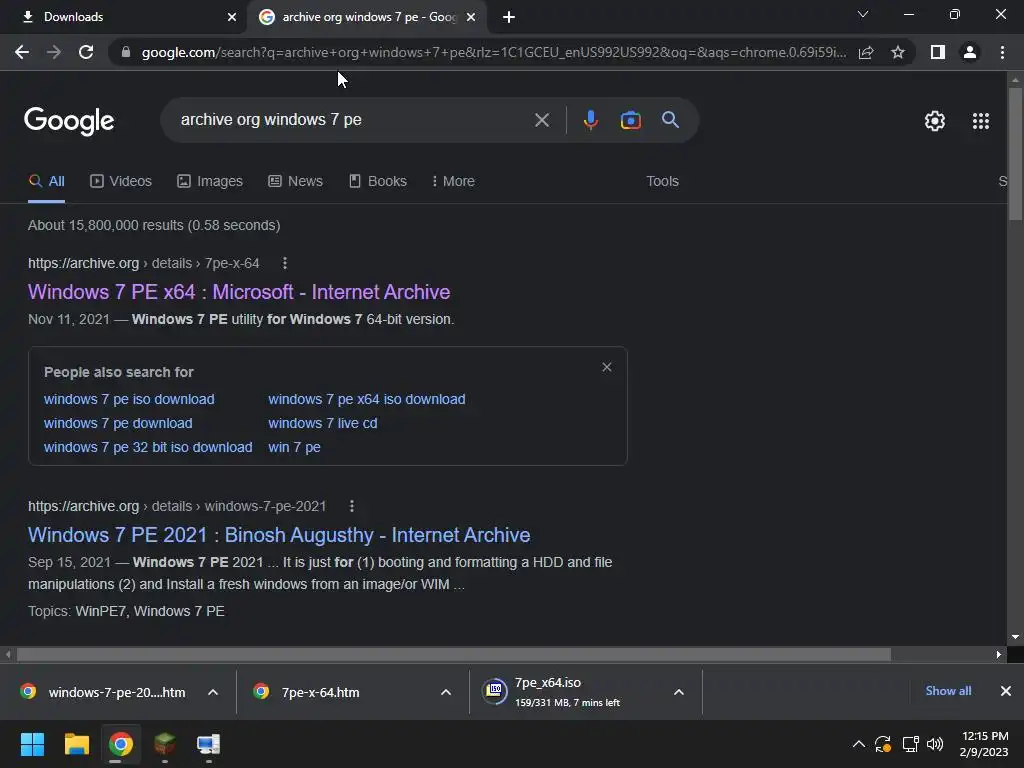Search by image with the camera icon
1024x768 pixels.
coord(630,120)
